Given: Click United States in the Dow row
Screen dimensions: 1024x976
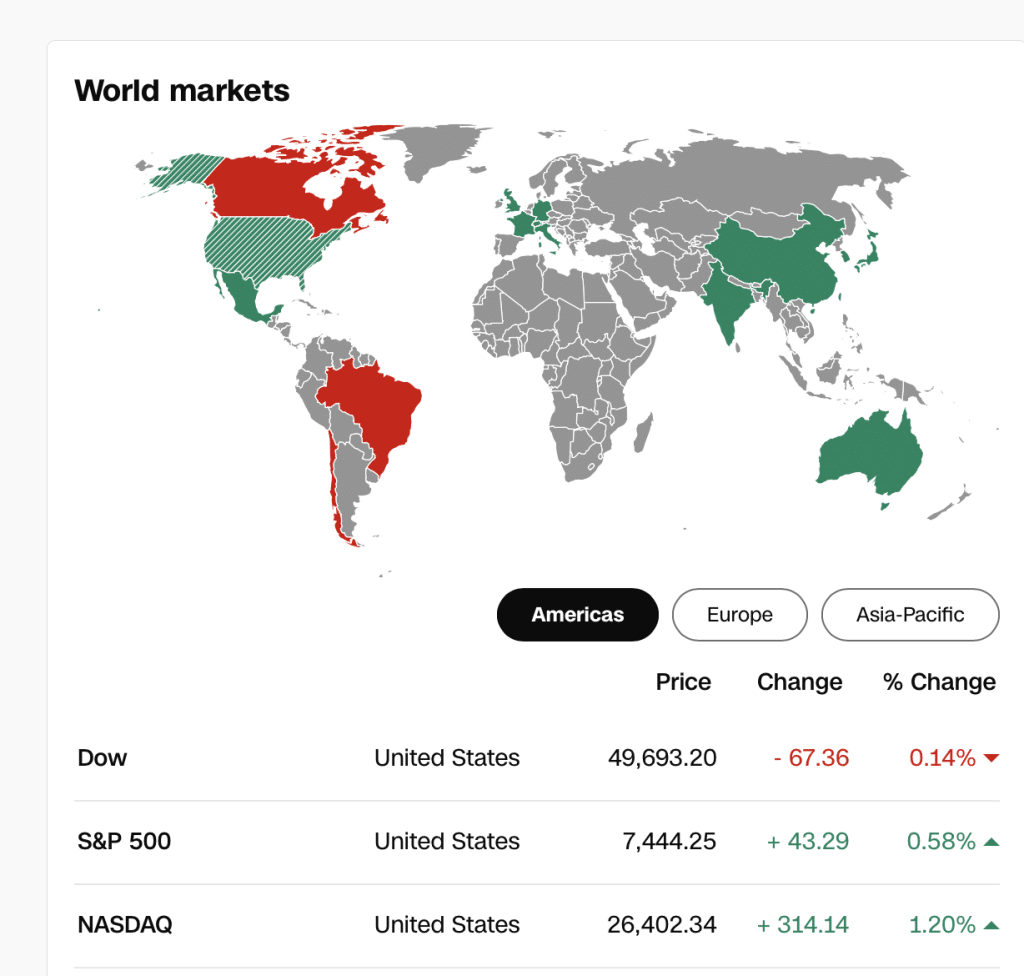Looking at the screenshot, I should coord(447,758).
